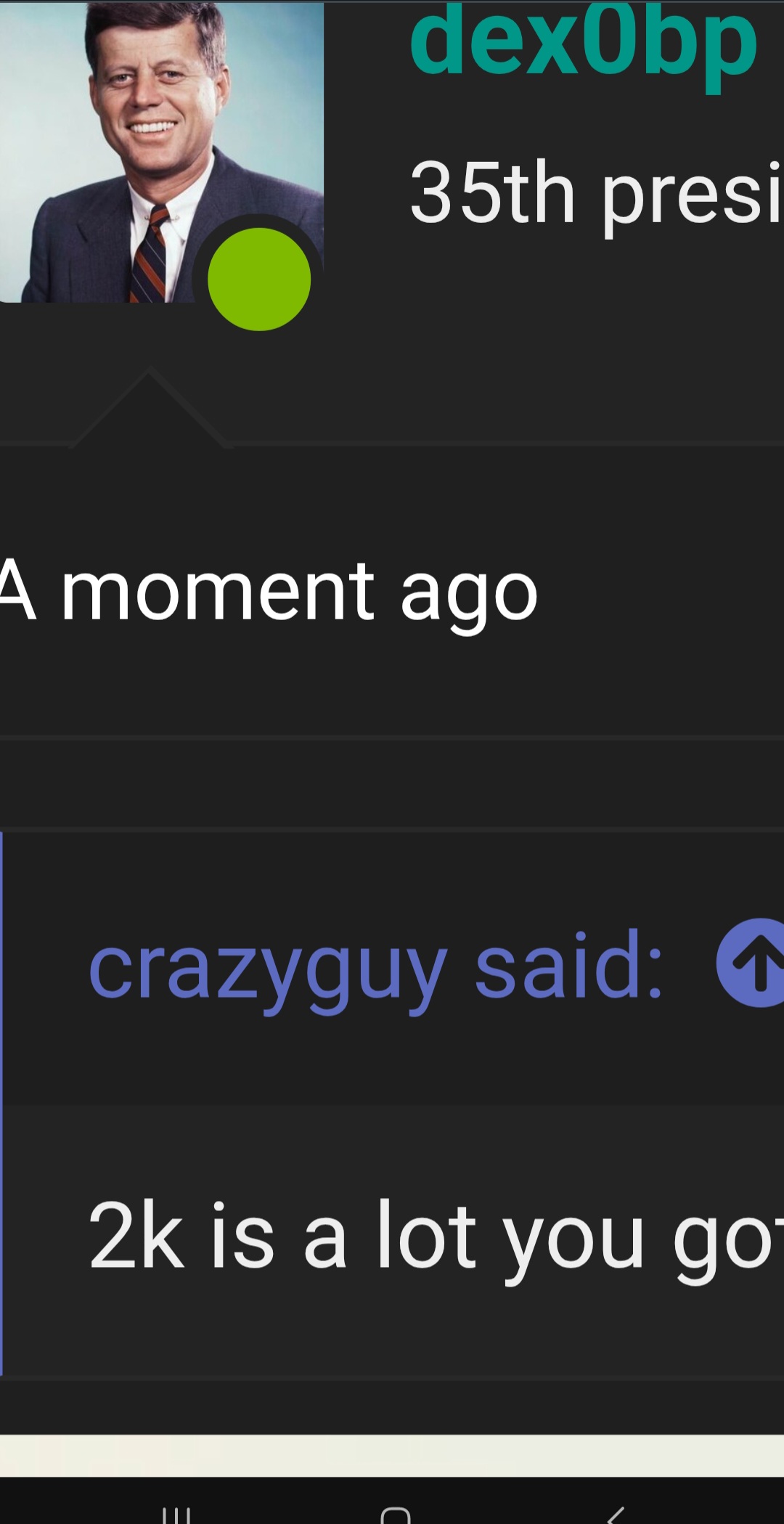Tap the green online status dot
This screenshot has width=784, height=1524.
click(259, 280)
